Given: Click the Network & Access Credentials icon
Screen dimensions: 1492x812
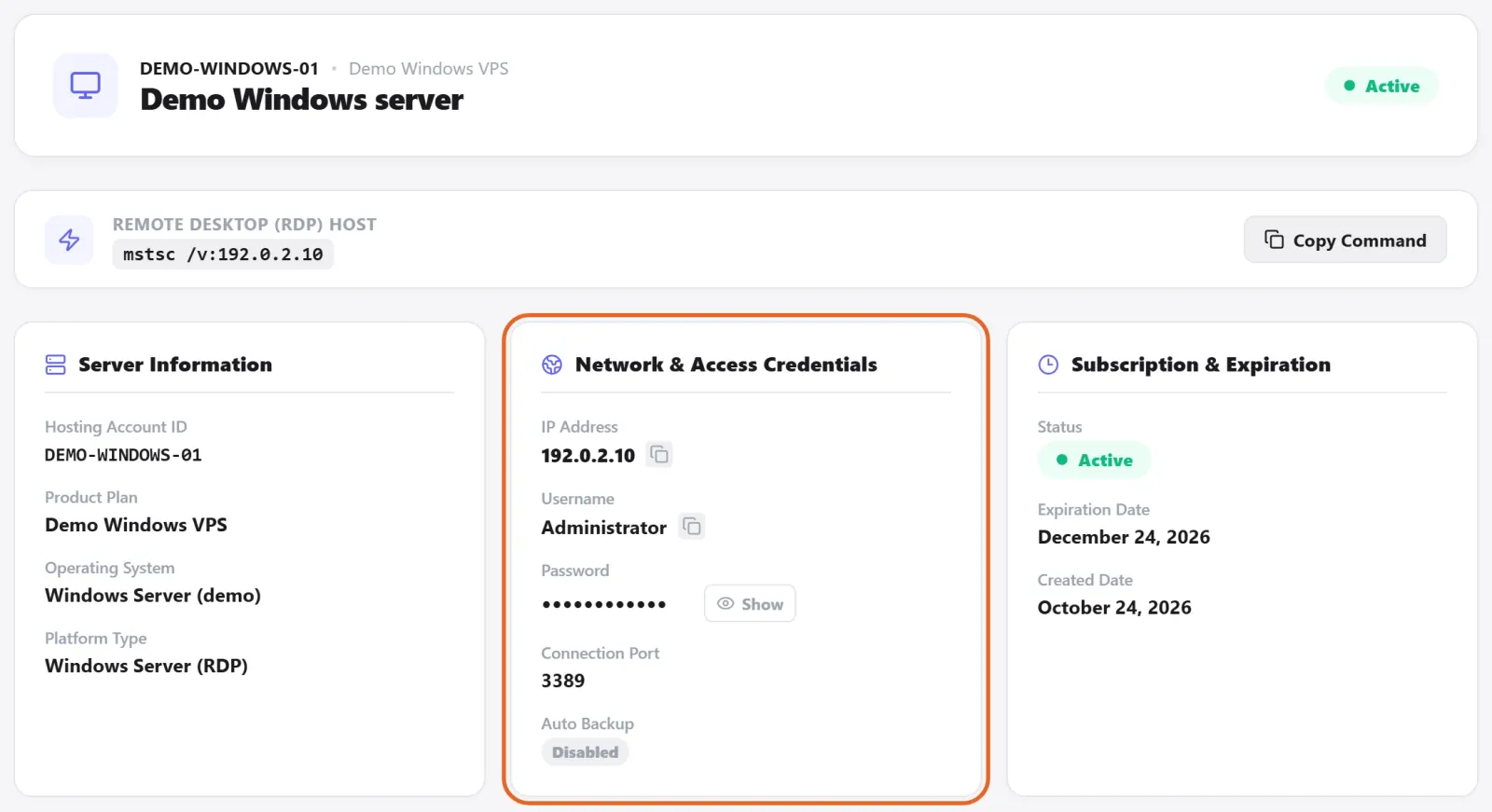Looking at the screenshot, I should coord(552,365).
